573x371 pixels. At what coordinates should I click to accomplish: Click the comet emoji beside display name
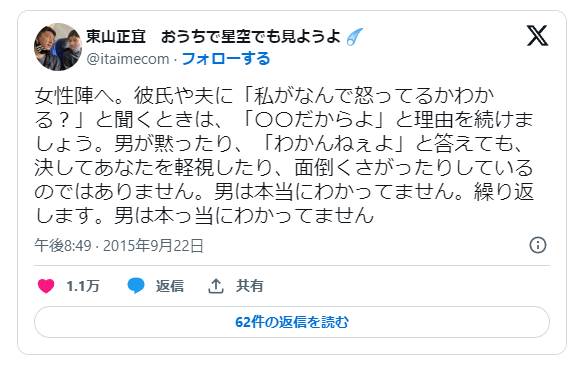pos(355,37)
